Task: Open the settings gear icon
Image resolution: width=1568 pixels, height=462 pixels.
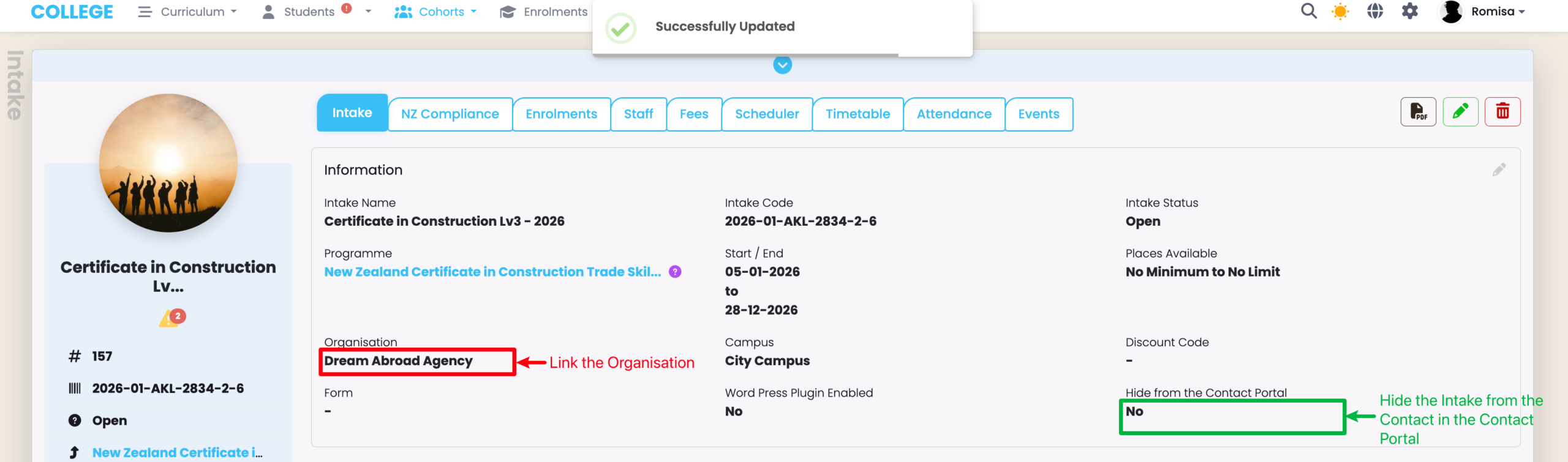Action: (1410, 12)
